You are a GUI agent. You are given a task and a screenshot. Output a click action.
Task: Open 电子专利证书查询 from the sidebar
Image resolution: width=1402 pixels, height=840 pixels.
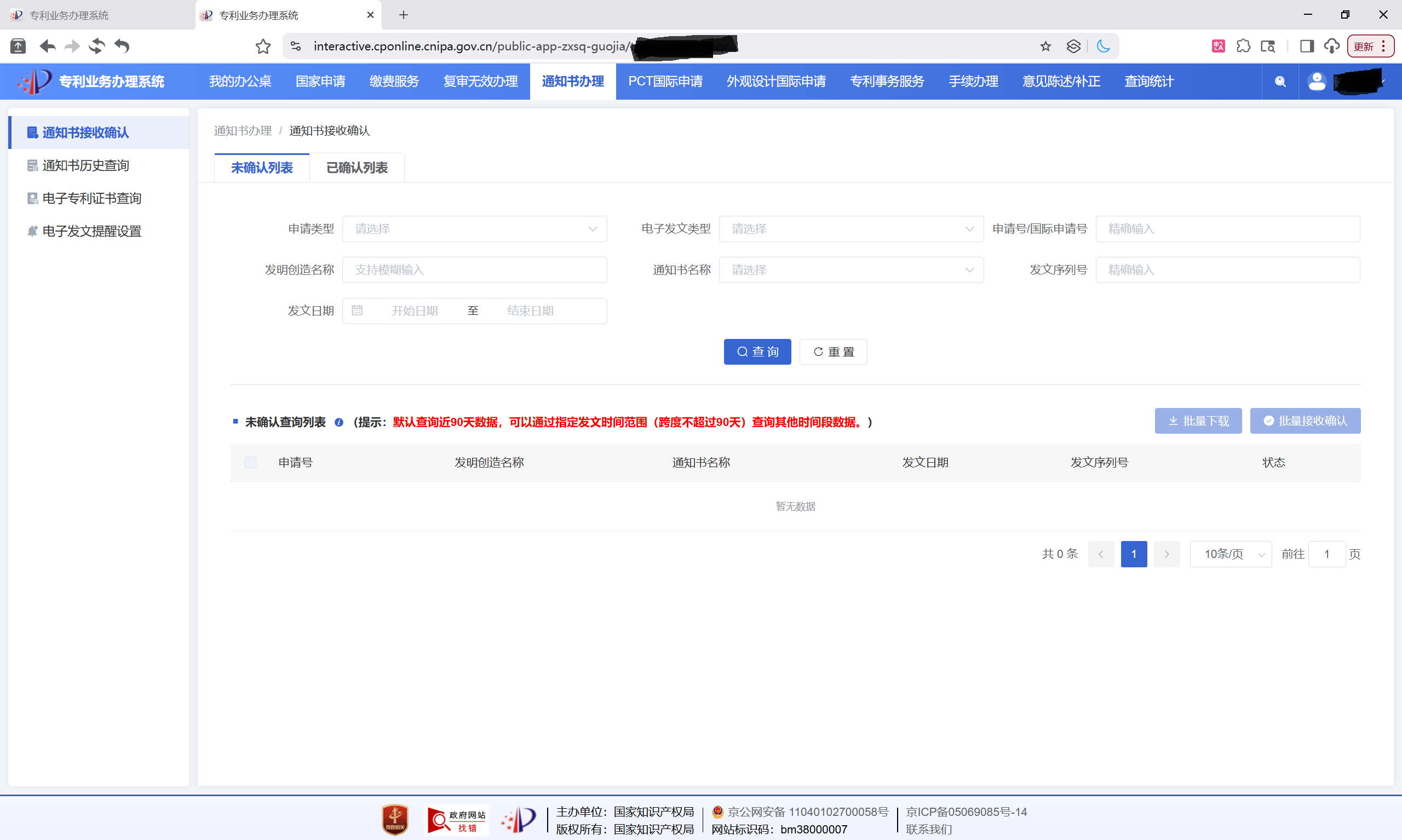click(91, 198)
